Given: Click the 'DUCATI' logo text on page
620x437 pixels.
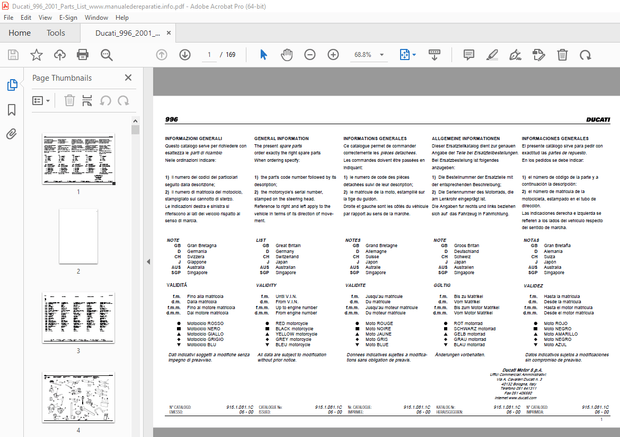Looking at the screenshot, I should [x=598, y=119].
